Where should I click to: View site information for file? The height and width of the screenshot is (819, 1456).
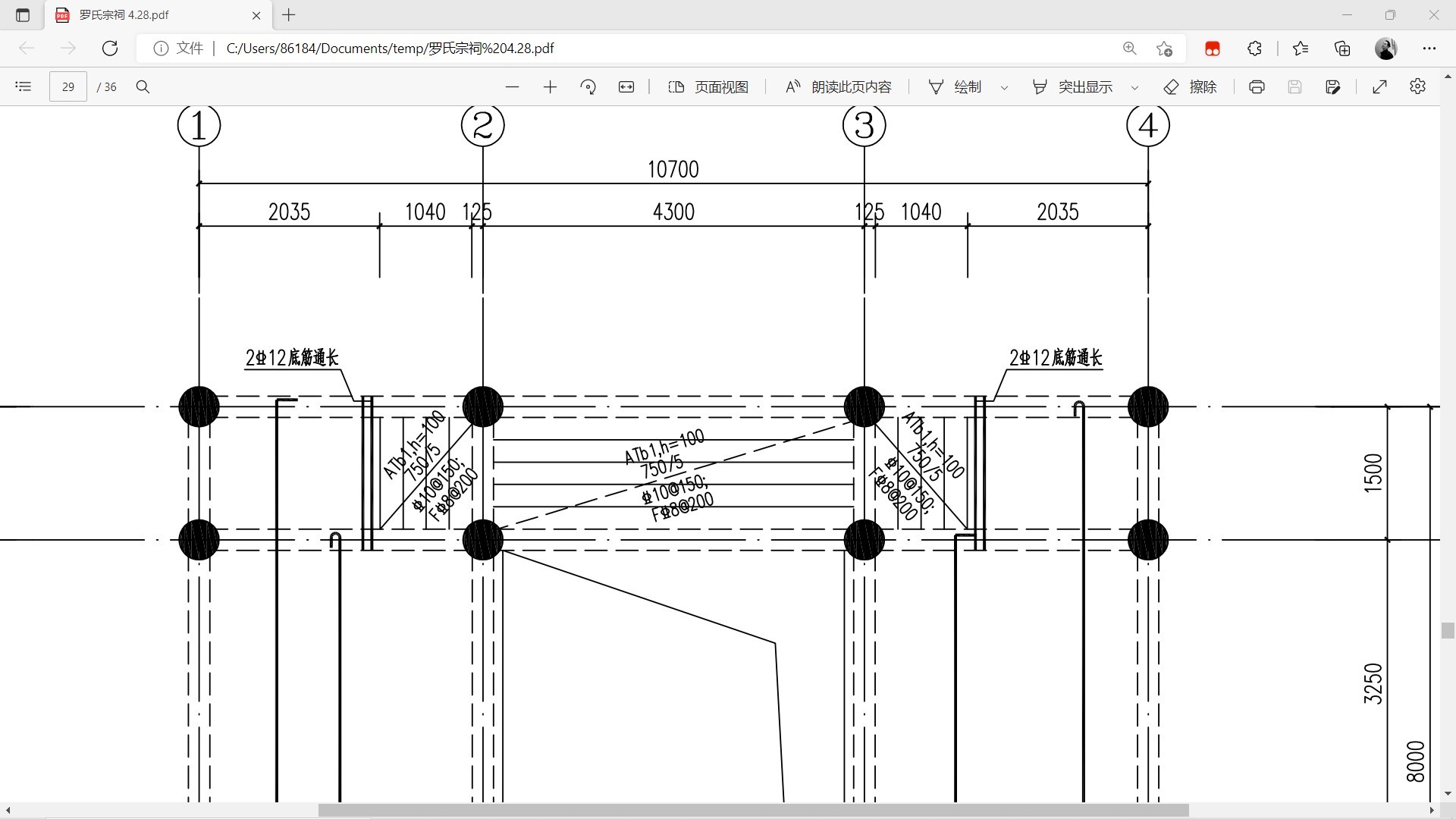[178, 49]
